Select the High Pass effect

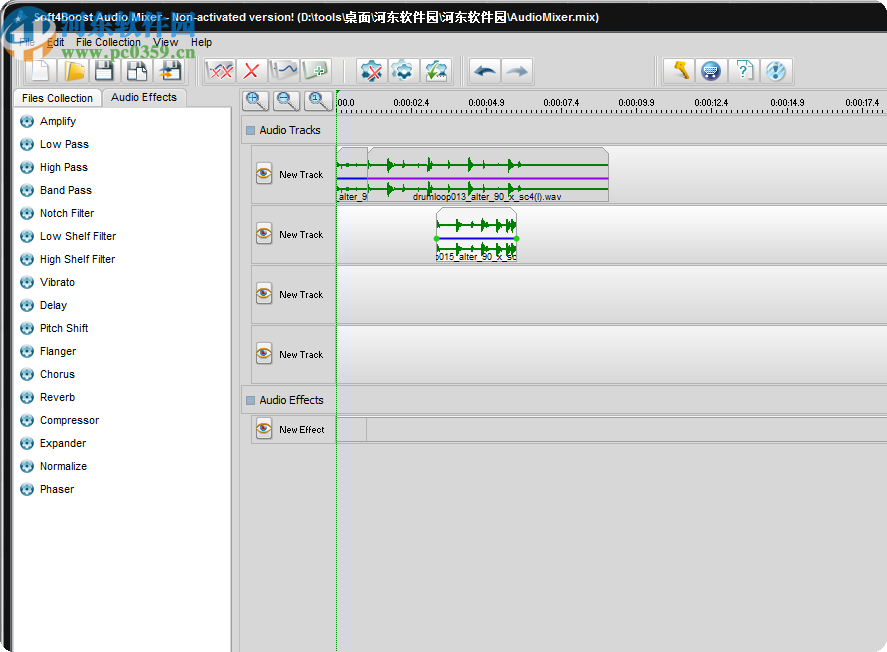coord(63,167)
